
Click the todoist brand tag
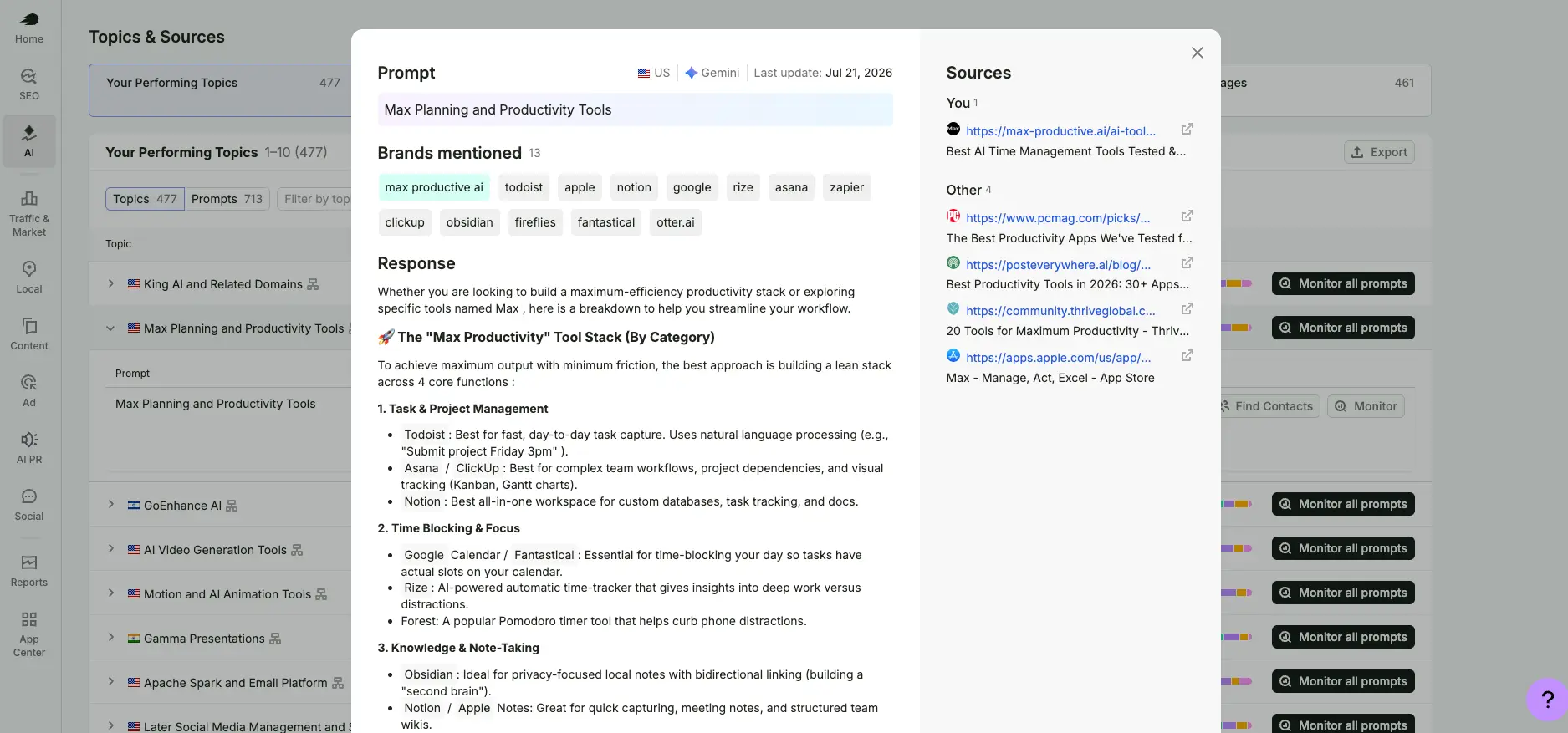[524, 187]
